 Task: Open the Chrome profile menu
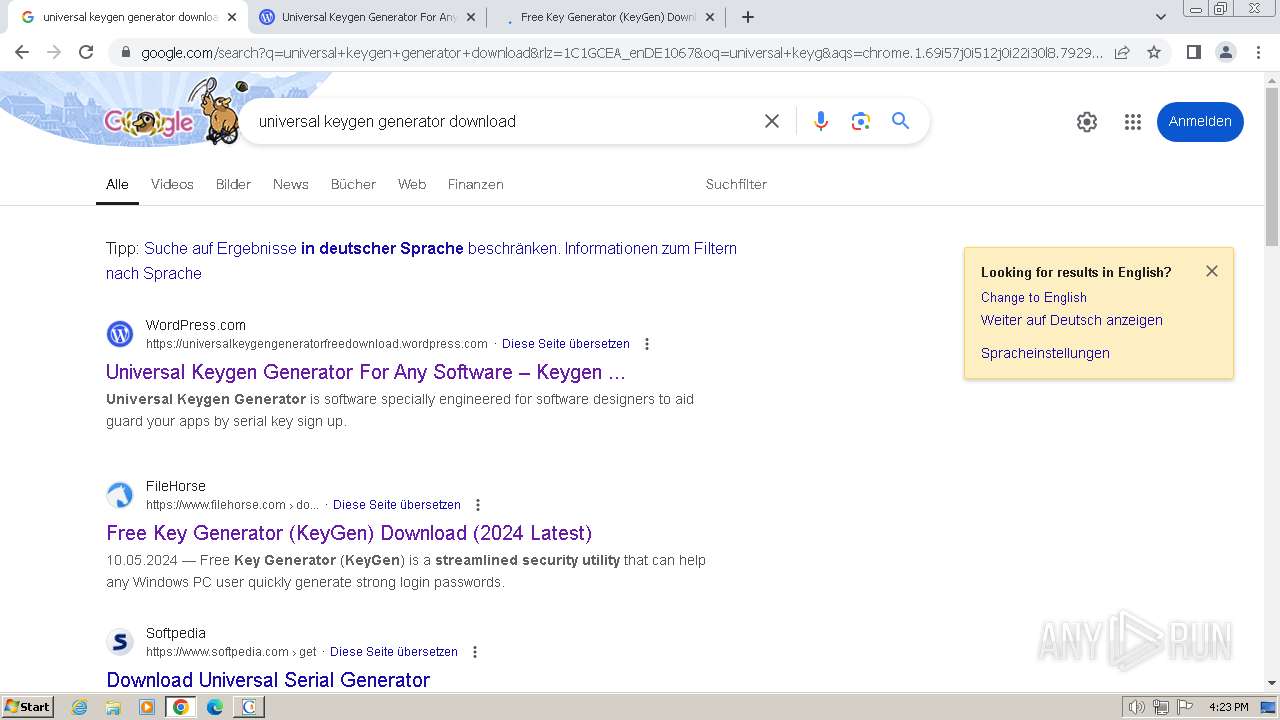[1225, 52]
